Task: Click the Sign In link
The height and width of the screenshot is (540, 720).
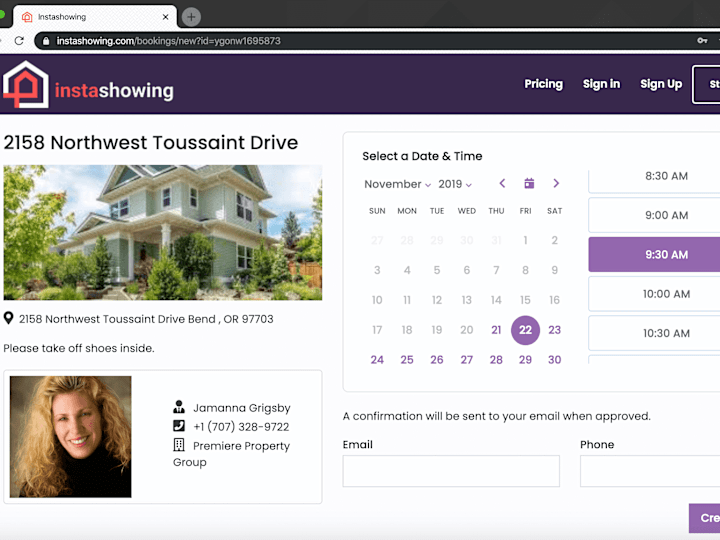Action: [x=601, y=84]
